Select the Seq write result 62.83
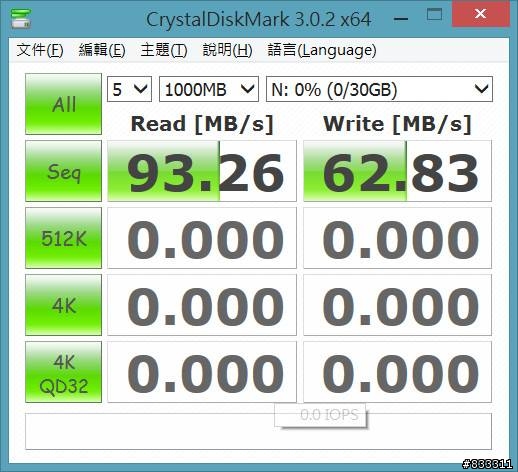The image size is (518, 472). [x=397, y=171]
